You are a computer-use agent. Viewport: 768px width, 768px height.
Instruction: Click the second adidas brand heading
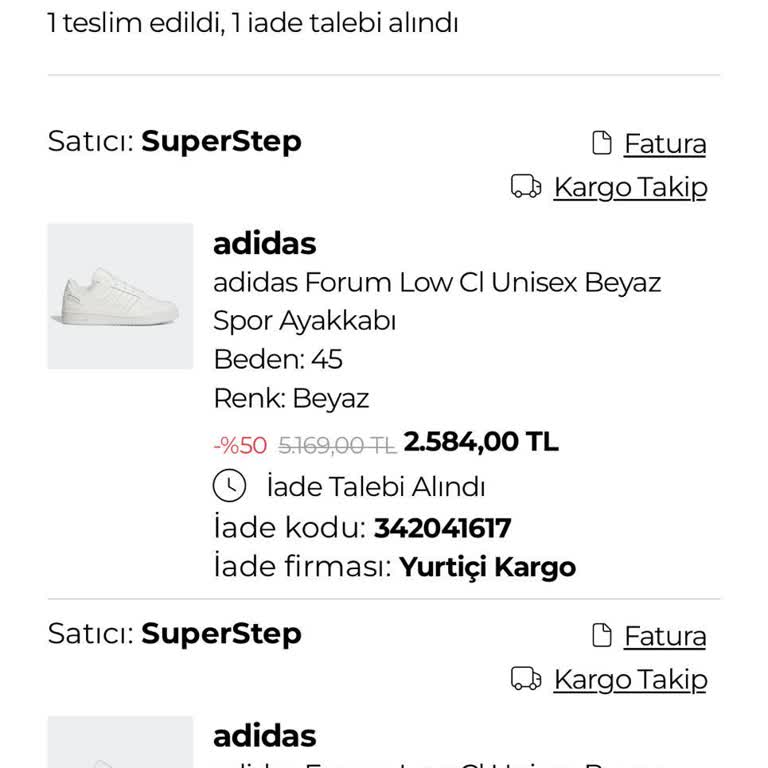pos(265,735)
